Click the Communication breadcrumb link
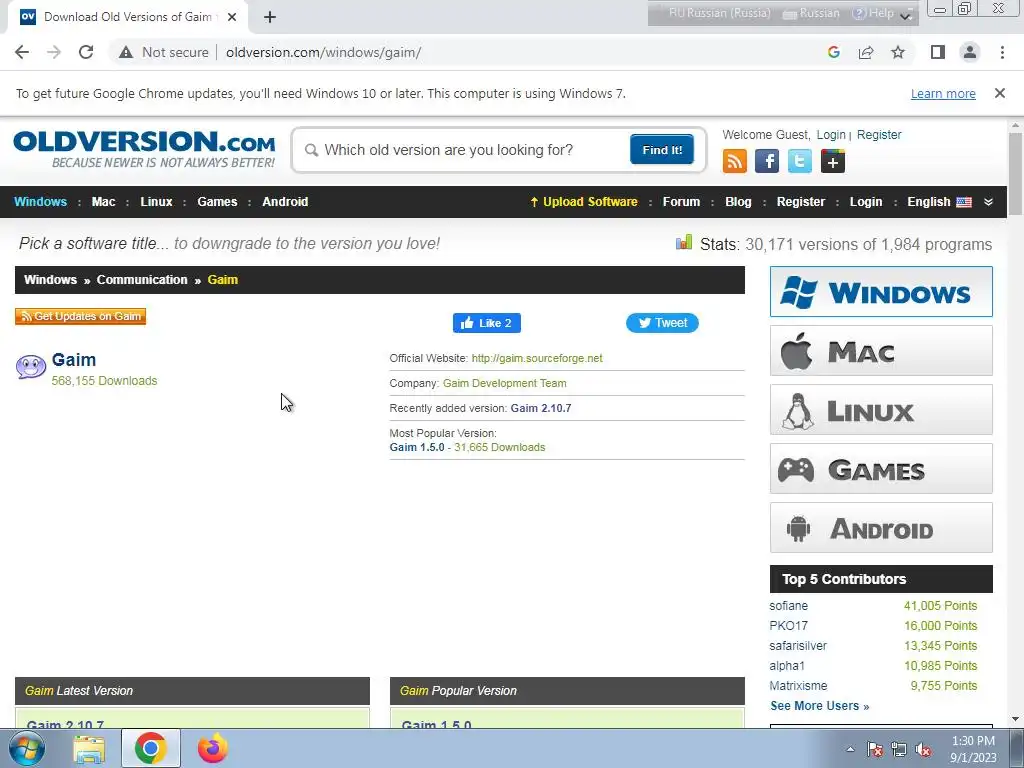The width and height of the screenshot is (1024, 768). pos(142,280)
